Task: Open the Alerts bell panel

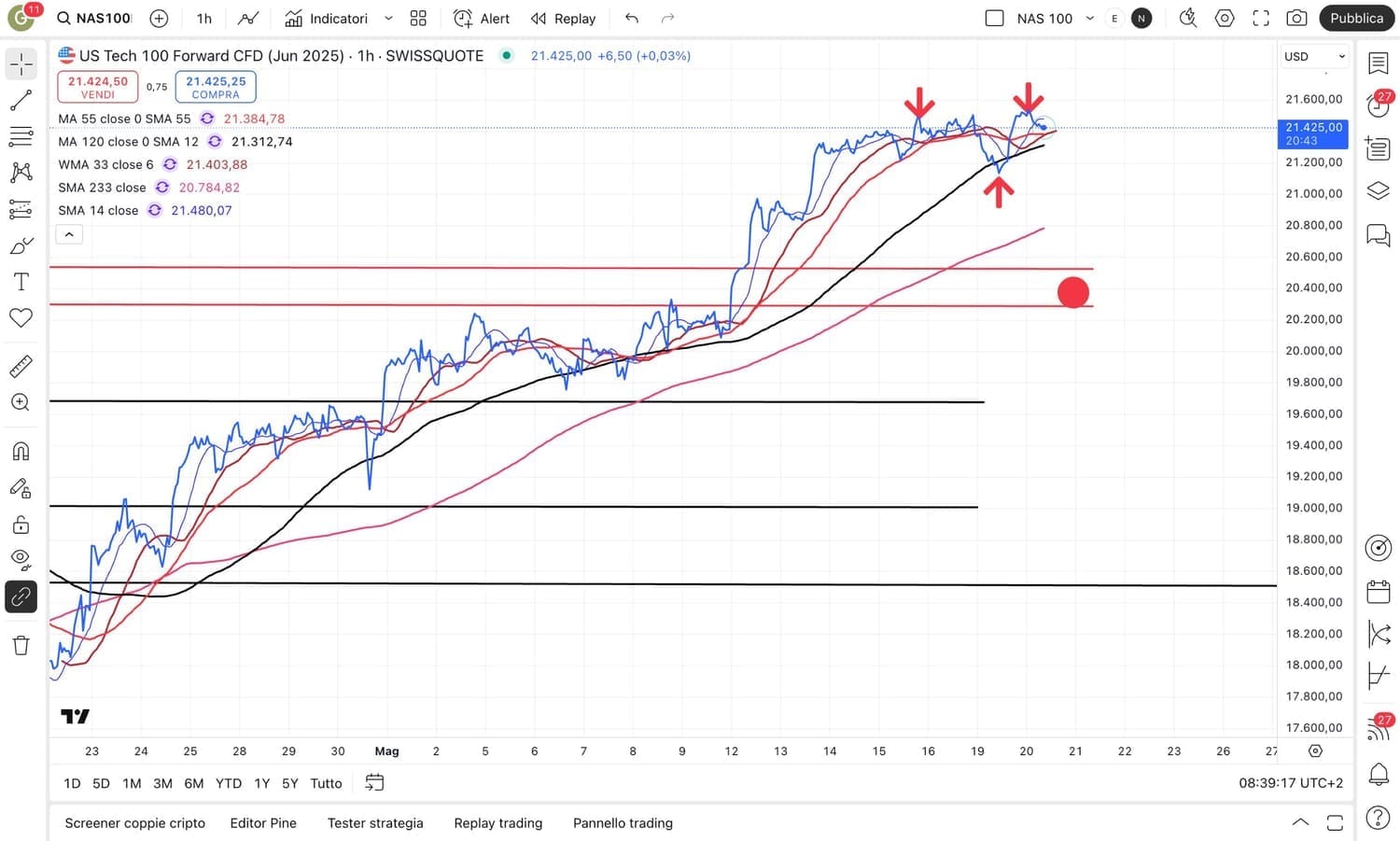Action: [x=1378, y=774]
